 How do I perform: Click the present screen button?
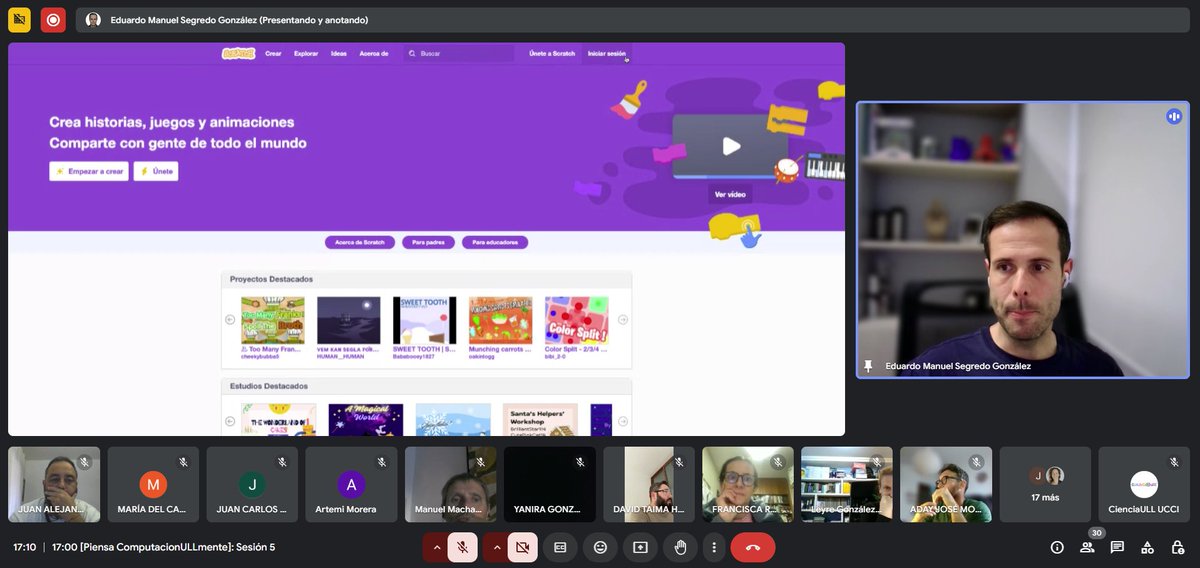(x=640, y=547)
